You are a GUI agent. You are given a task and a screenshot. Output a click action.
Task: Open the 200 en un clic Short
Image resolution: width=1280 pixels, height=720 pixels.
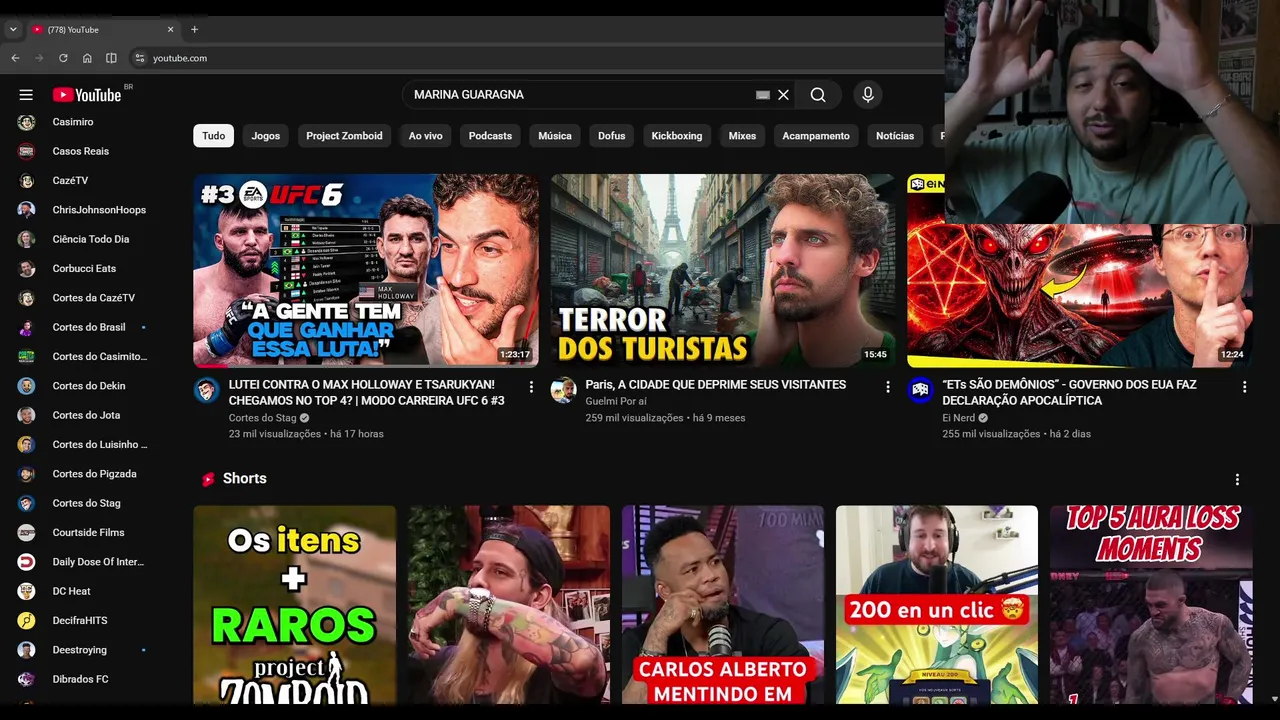tap(937, 605)
